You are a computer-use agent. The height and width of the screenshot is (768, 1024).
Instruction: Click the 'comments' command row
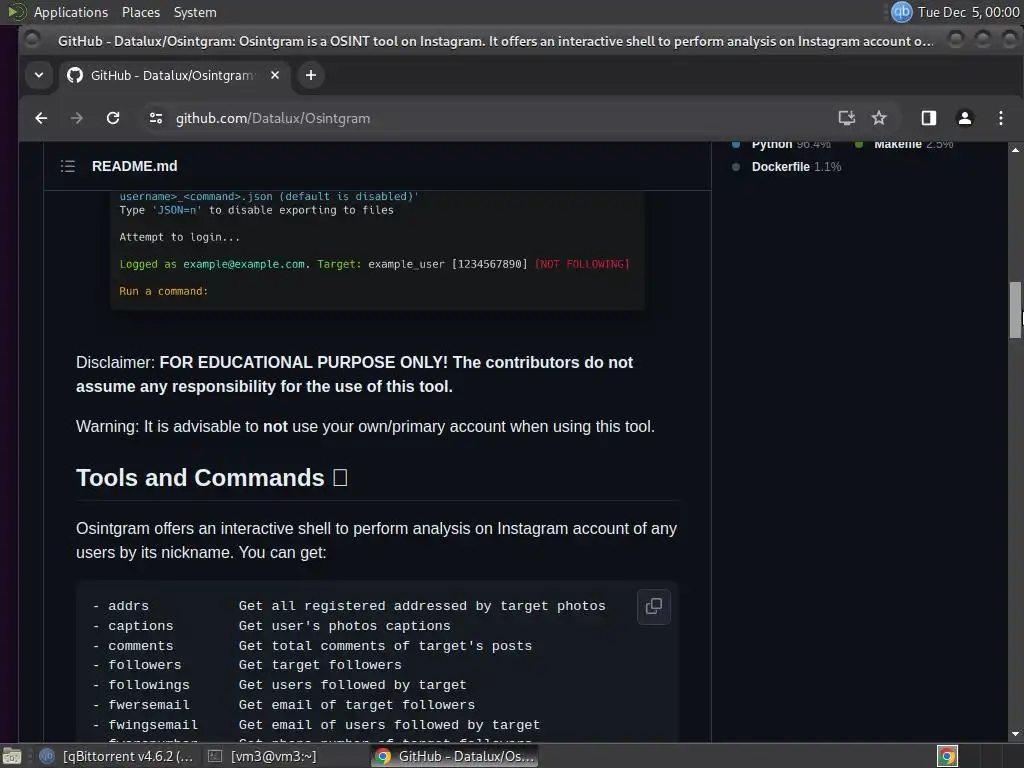pyautogui.click(x=312, y=646)
